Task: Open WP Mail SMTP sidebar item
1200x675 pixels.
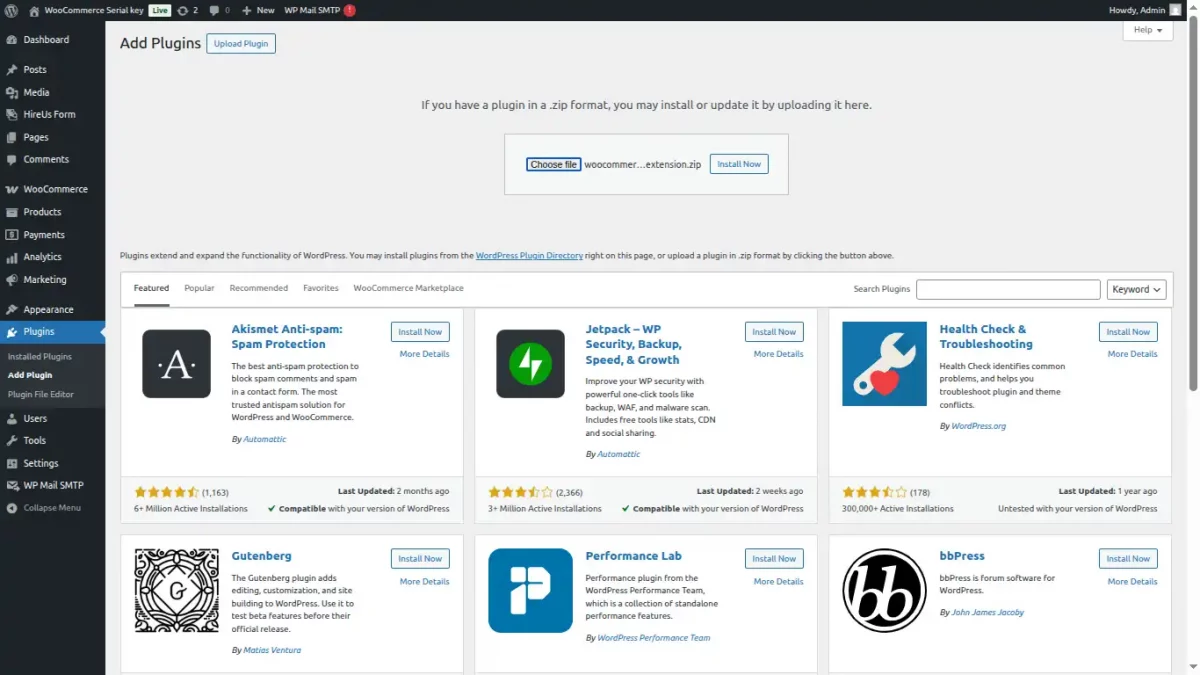Action: (52, 486)
